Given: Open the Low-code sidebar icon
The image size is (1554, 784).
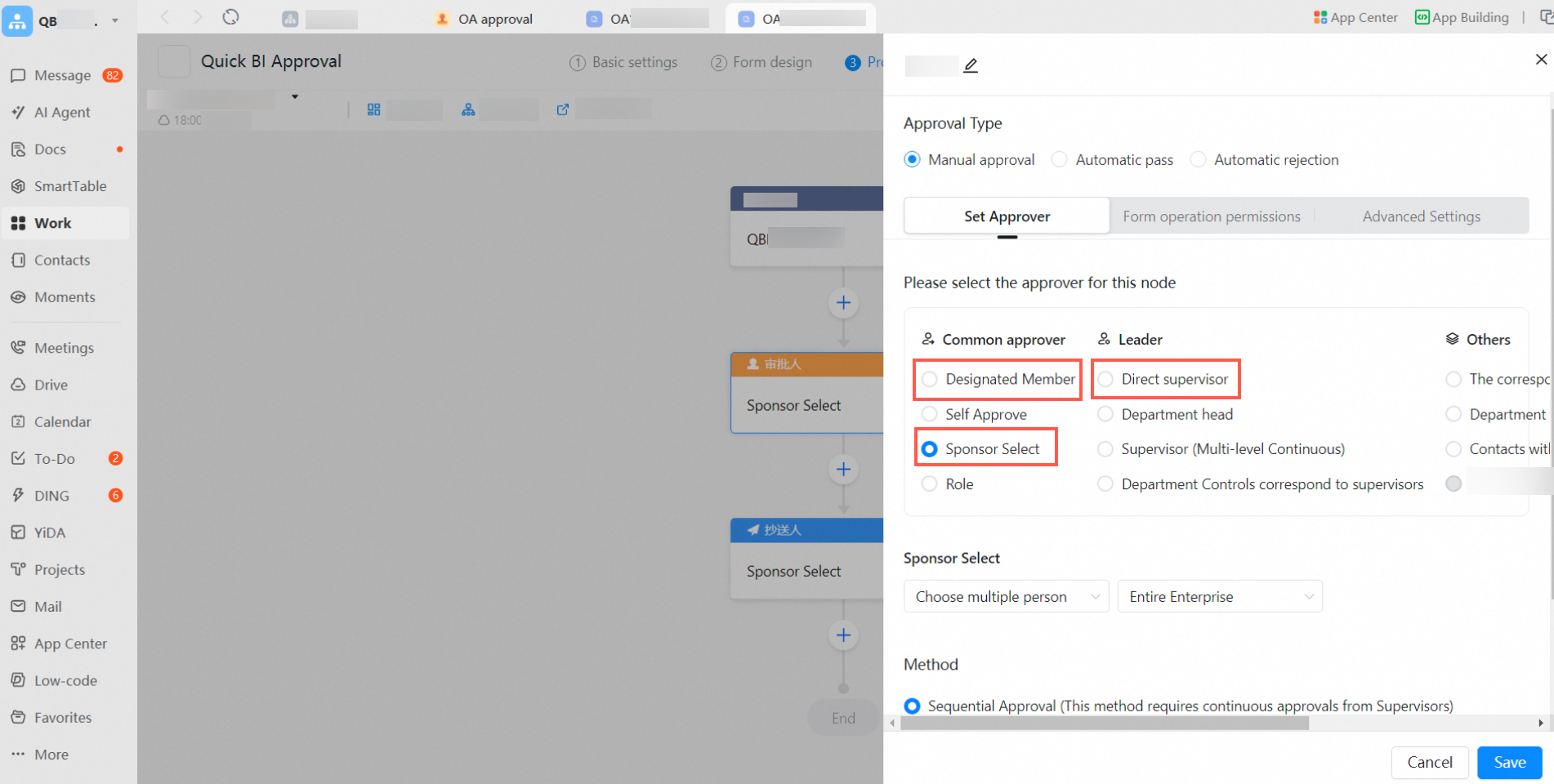Looking at the screenshot, I should click(x=18, y=680).
